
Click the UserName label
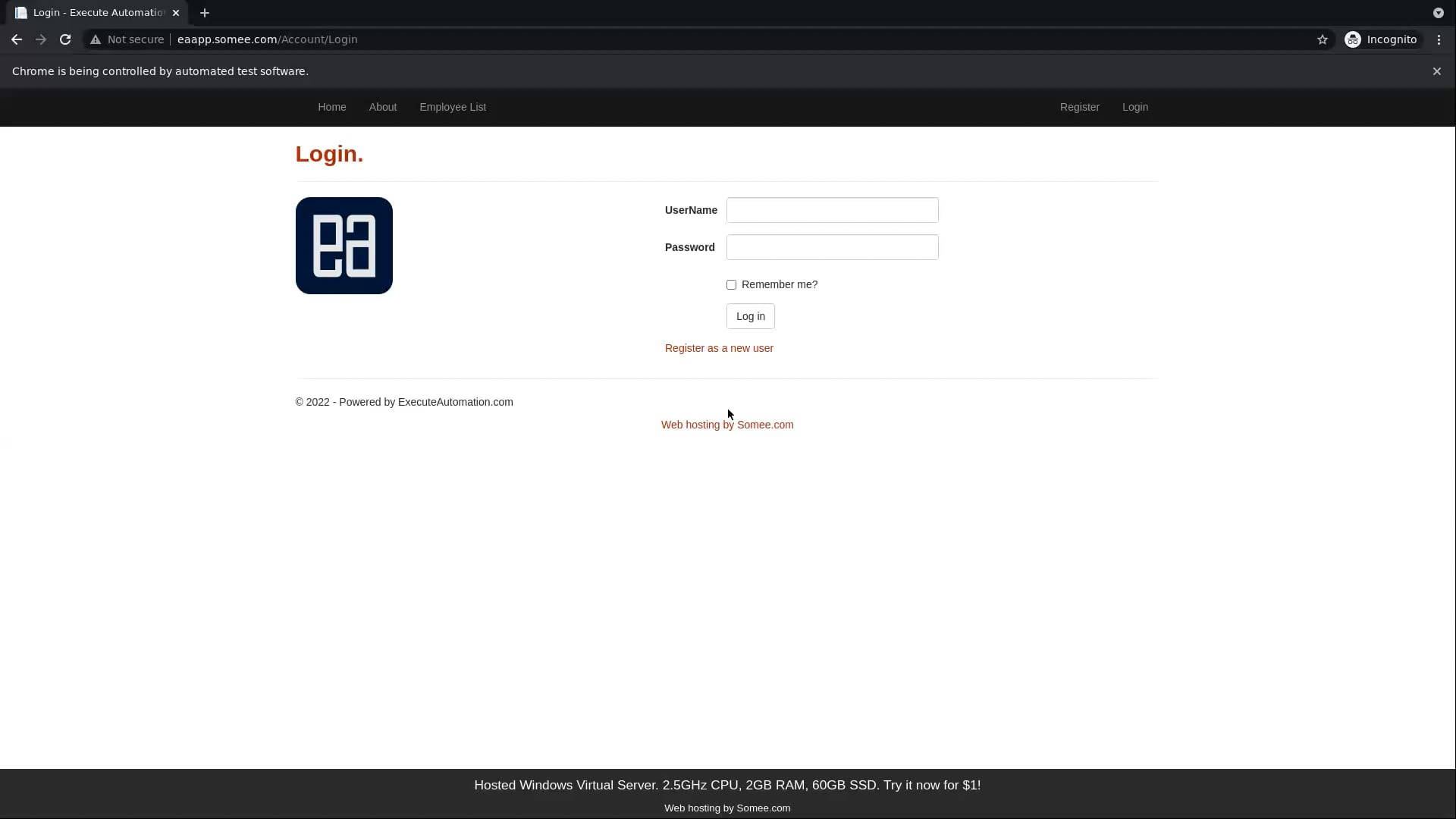point(691,210)
